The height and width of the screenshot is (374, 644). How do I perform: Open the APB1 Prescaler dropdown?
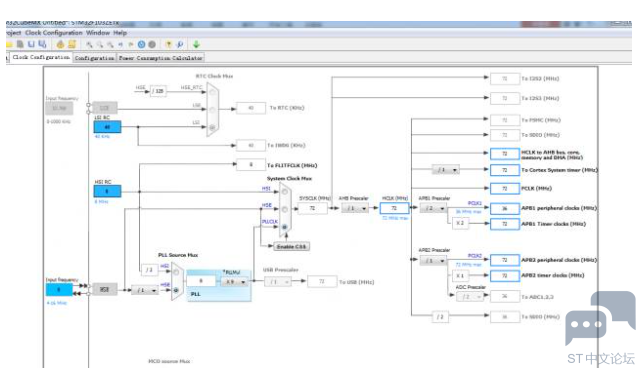[433, 209]
